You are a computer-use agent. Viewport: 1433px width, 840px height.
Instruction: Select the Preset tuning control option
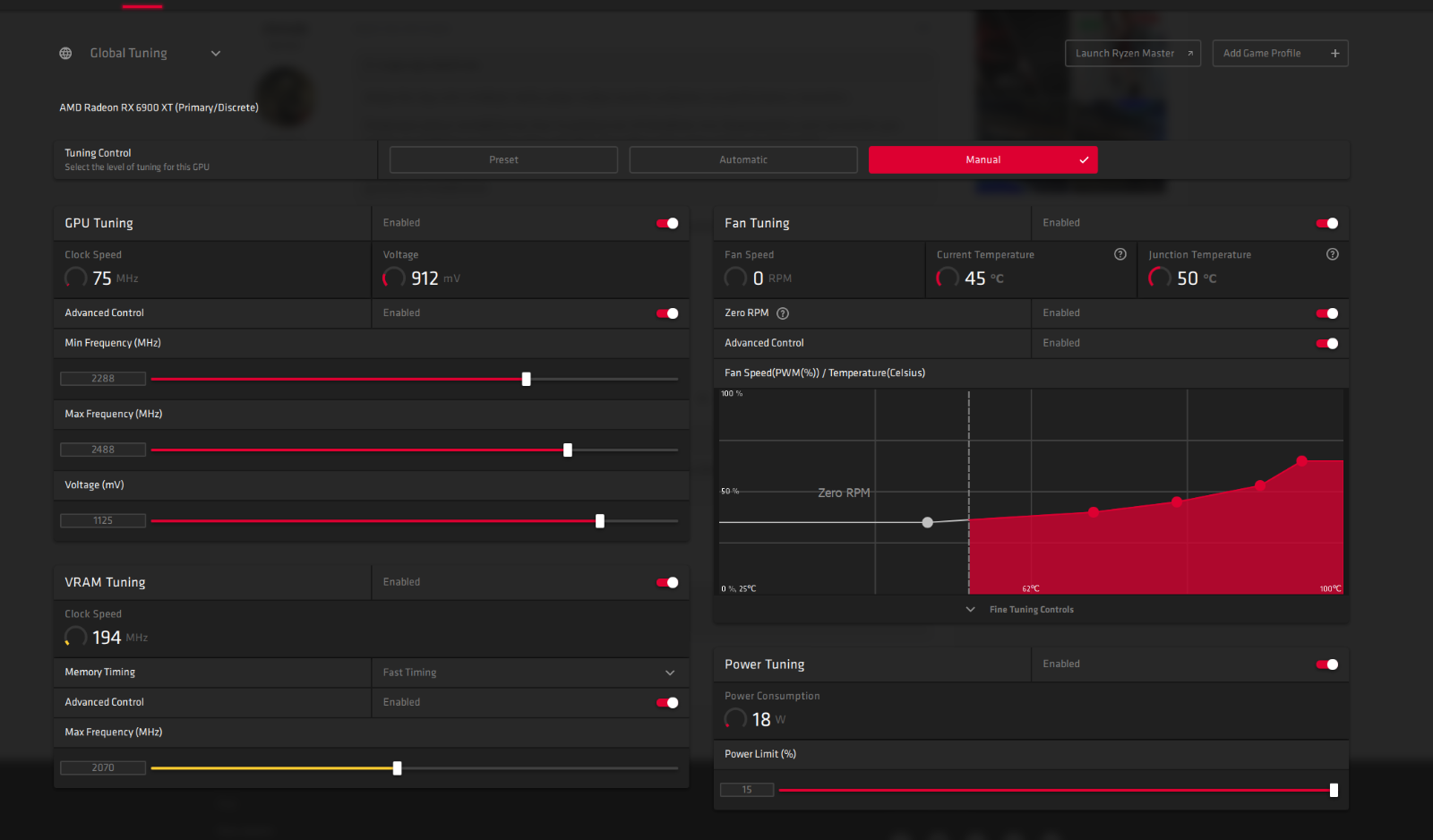pos(503,159)
